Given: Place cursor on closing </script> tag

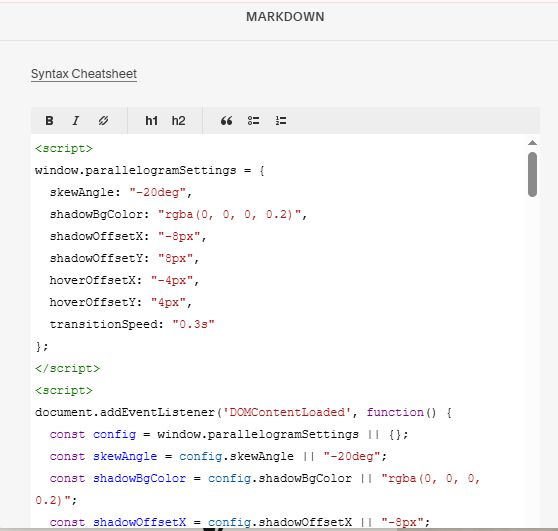Looking at the screenshot, I should pyautogui.click(x=68, y=368).
